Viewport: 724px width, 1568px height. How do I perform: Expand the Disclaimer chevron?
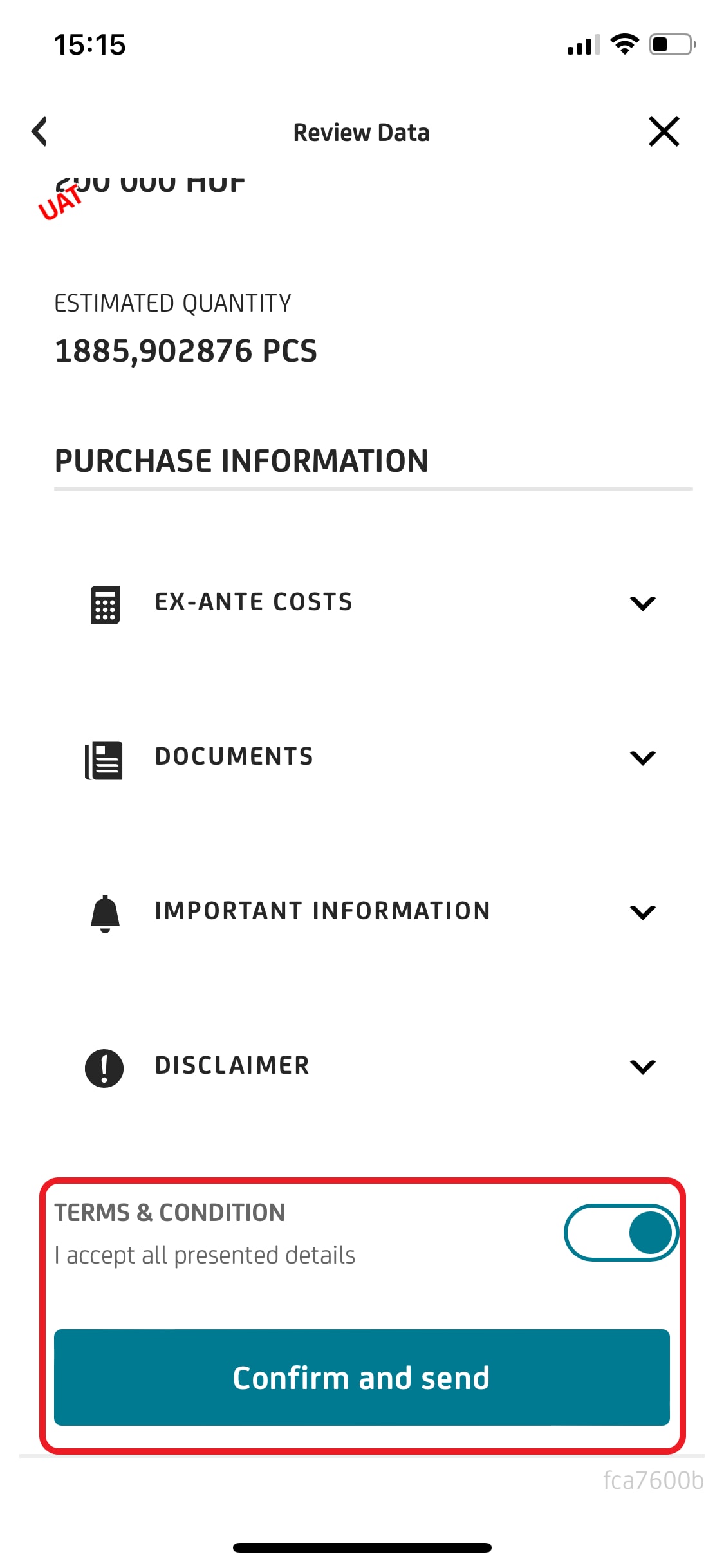point(642,1067)
